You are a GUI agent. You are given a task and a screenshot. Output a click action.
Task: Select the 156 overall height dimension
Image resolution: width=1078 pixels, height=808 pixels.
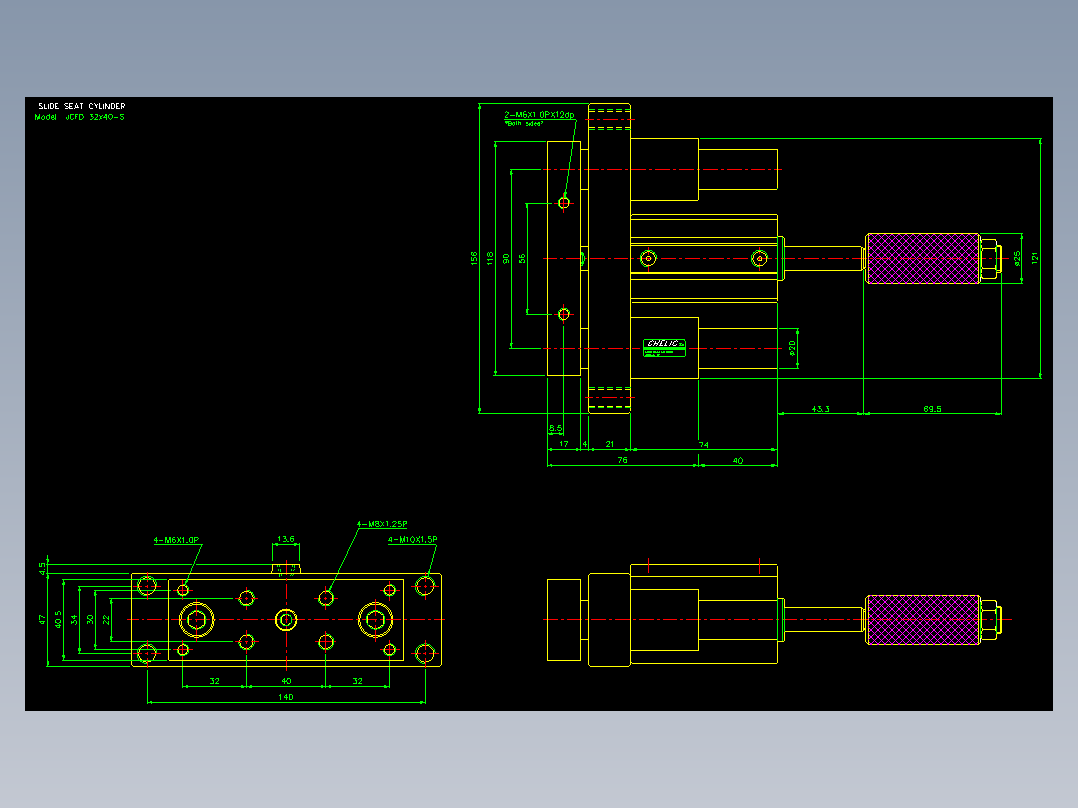click(x=474, y=258)
